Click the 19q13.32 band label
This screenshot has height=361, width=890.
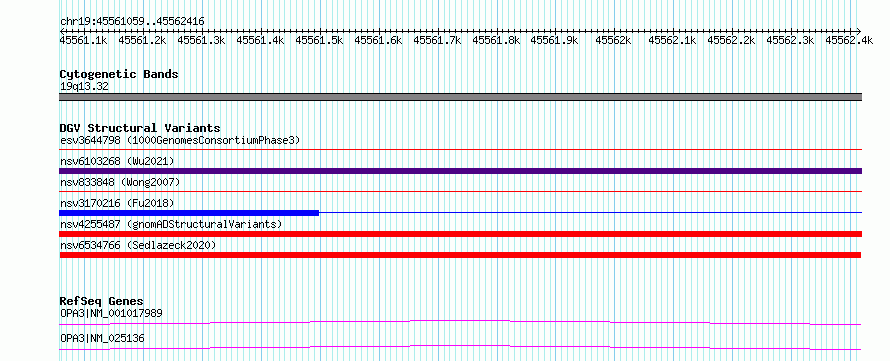pos(84,87)
